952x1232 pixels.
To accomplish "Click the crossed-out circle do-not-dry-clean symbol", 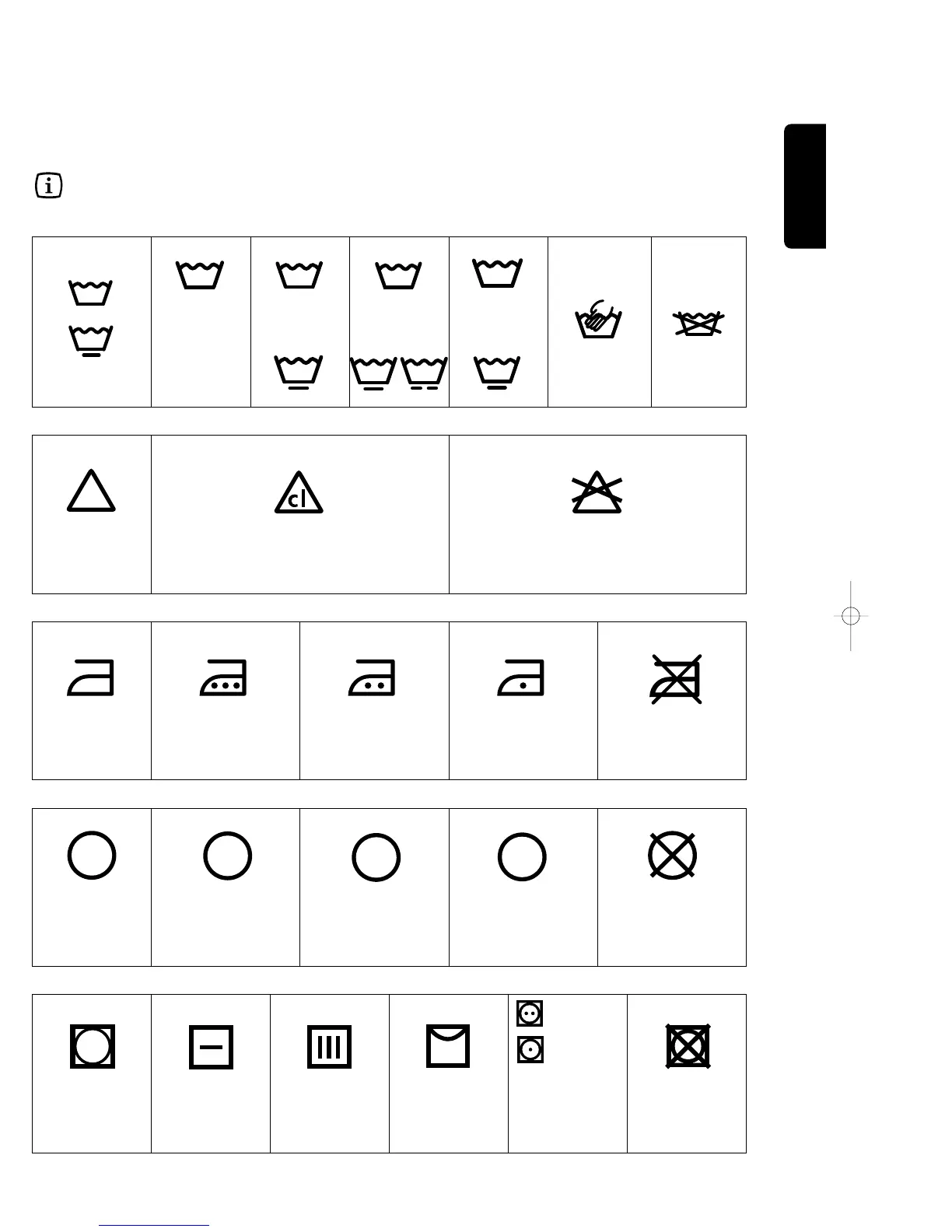I will click(x=672, y=856).
